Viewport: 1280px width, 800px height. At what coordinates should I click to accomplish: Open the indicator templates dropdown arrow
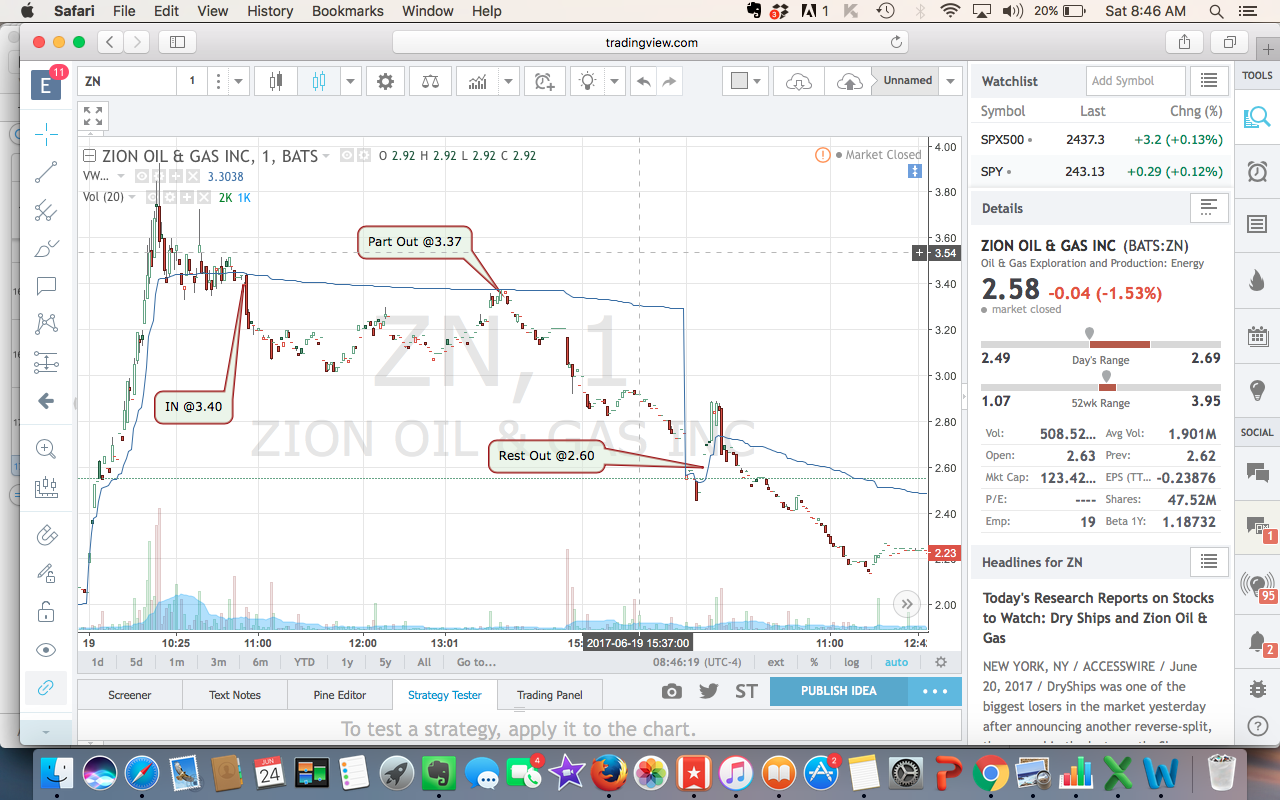[x=509, y=81]
